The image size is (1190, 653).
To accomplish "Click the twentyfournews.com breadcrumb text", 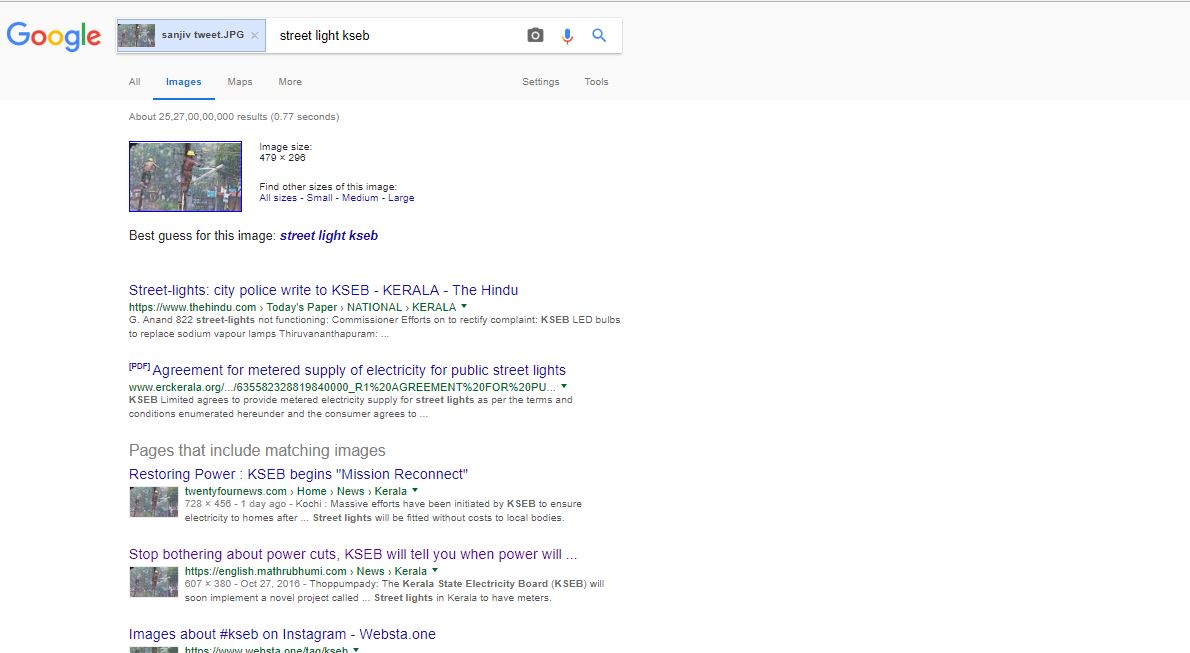I will 296,491.
